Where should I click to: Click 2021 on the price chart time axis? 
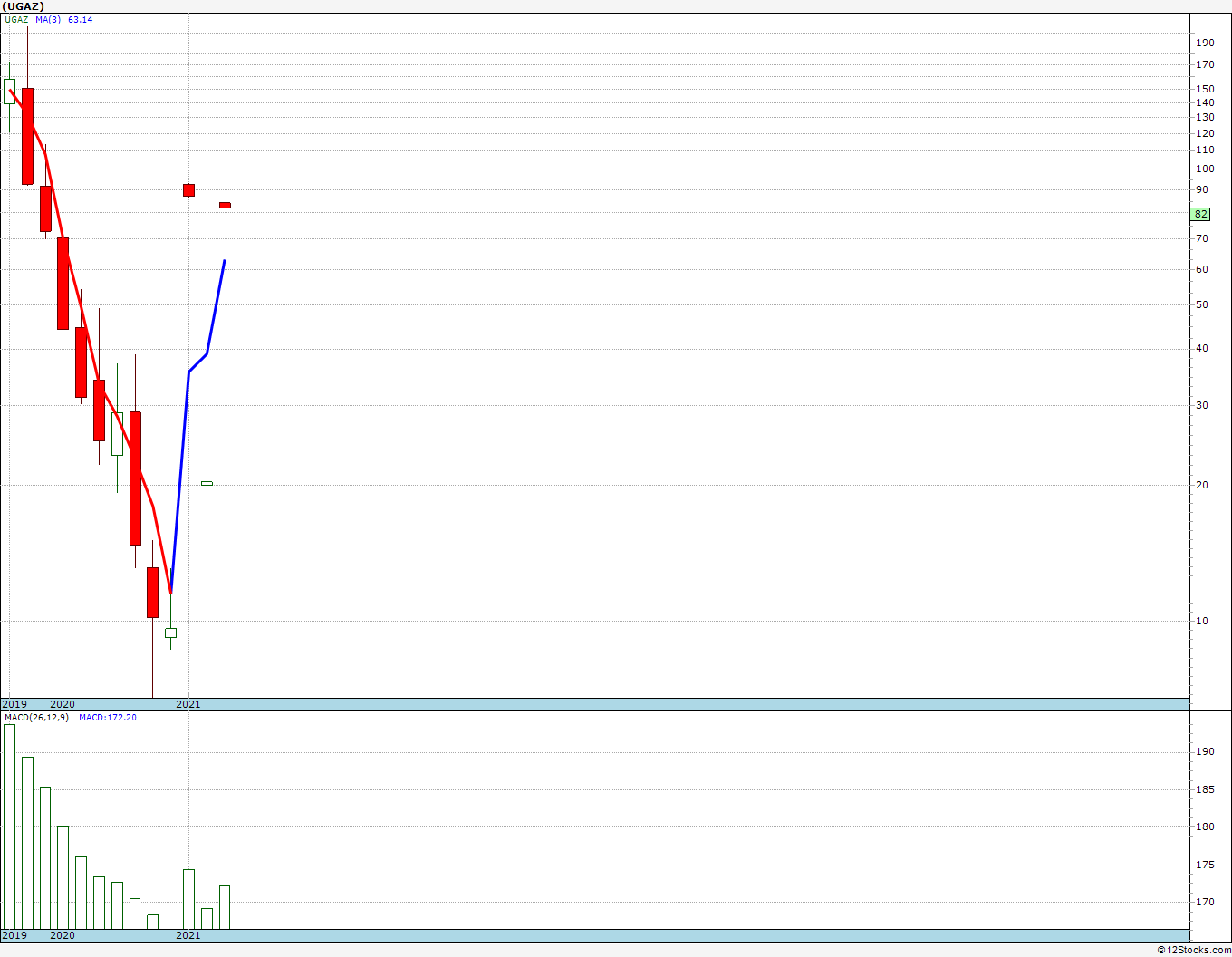click(x=188, y=704)
